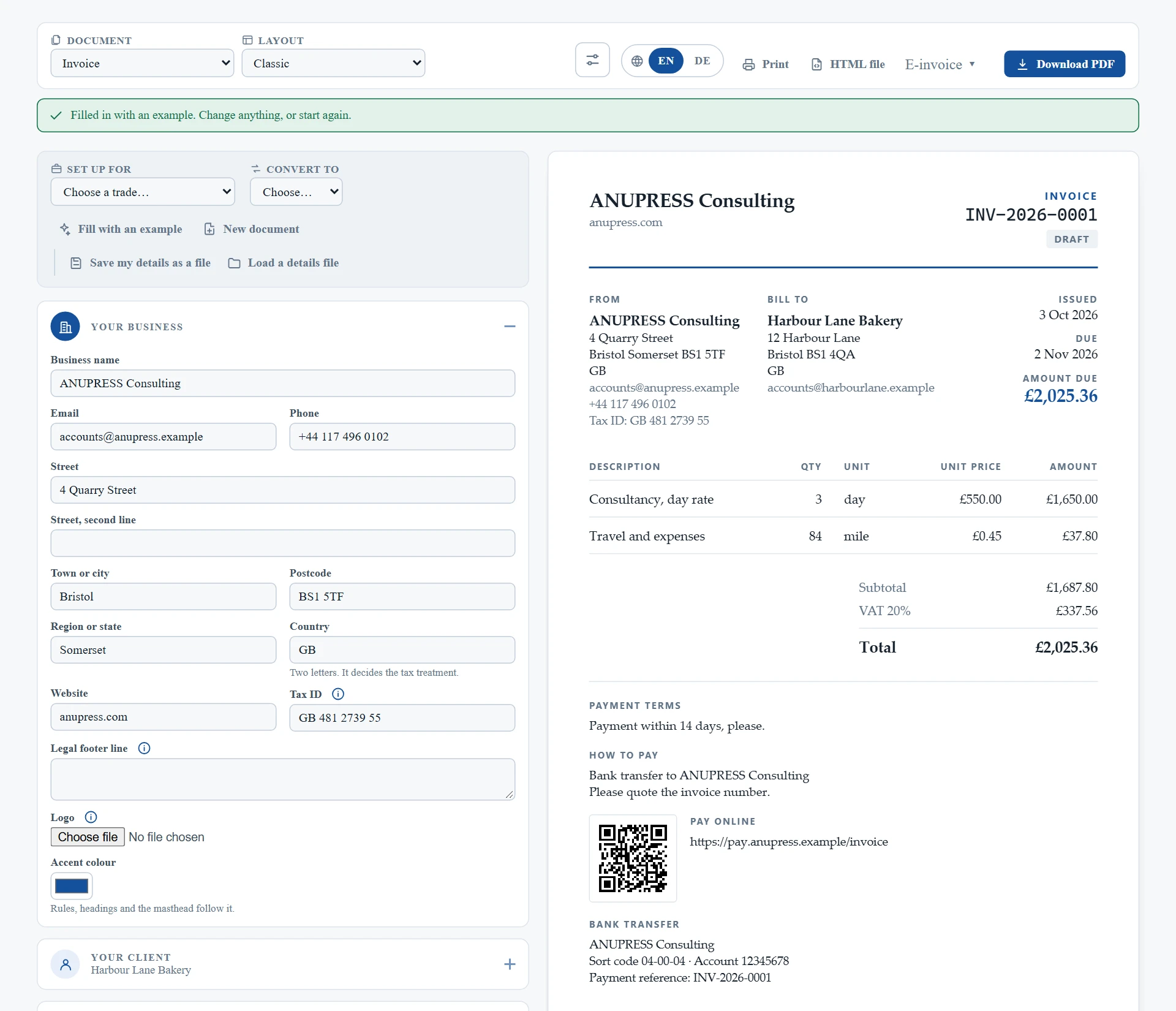
Task: Click the DRAFT status badge
Action: point(1072,240)
